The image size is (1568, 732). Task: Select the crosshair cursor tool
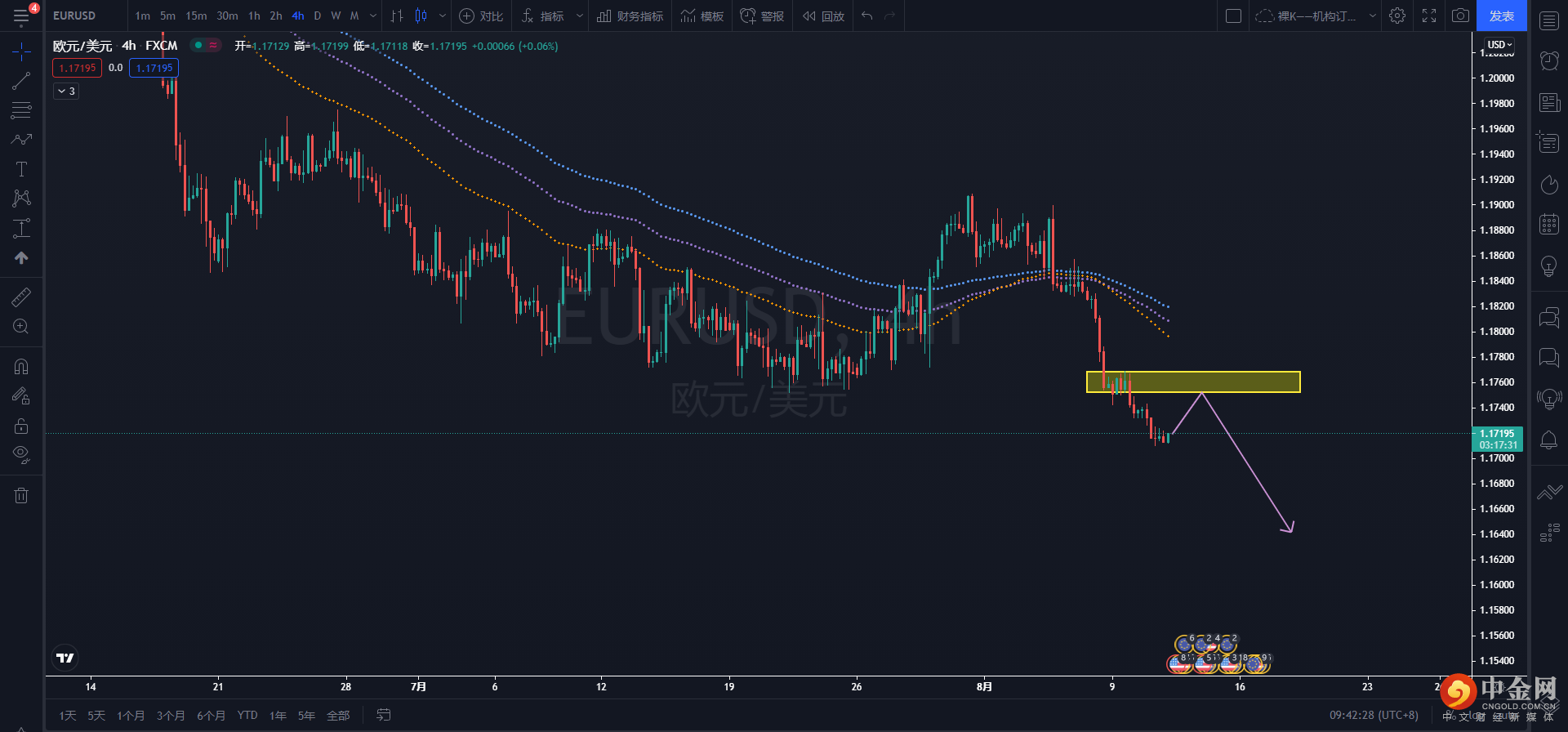click(21, 52)
